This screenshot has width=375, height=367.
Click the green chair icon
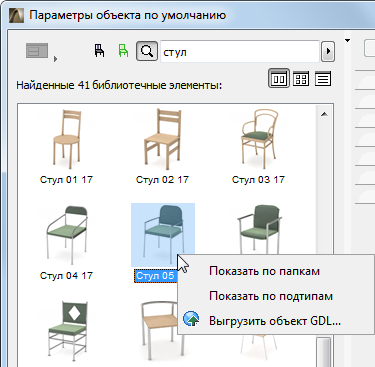[123, 51]
